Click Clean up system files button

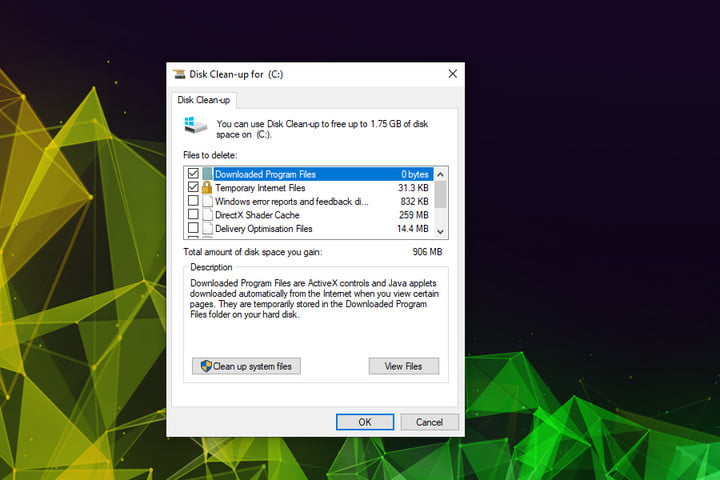(246, 366)
